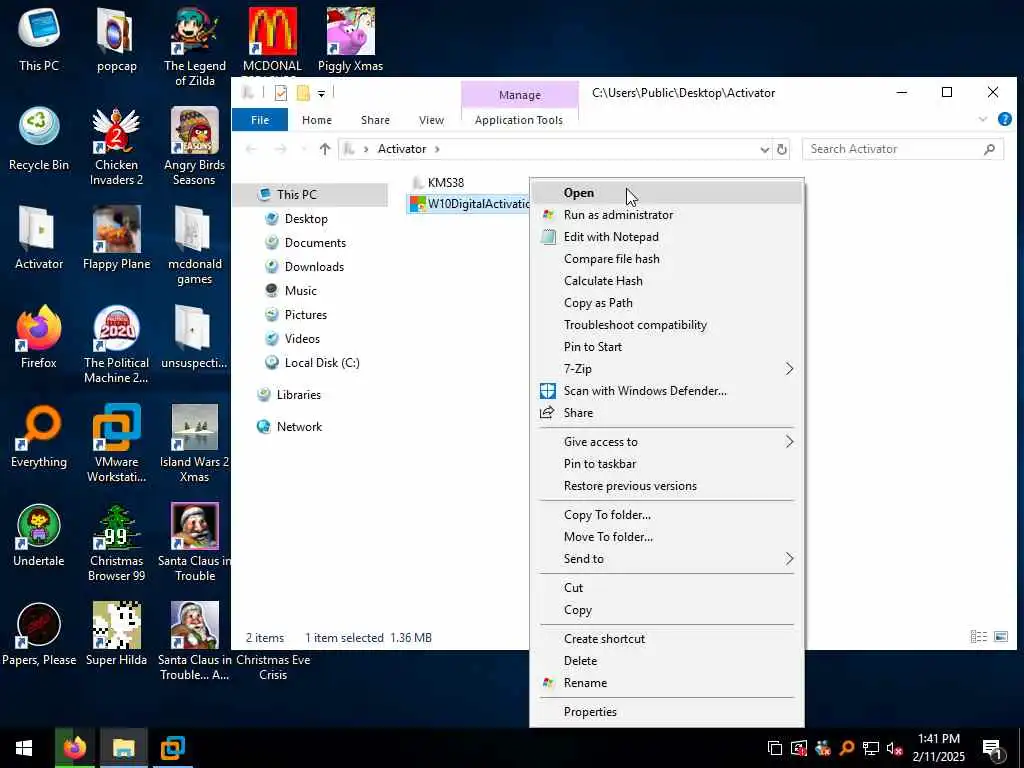The width and height of the screenshot is (1024, 768).
Task: Click Firefox icon in the taskbar
Action: tap(74, 748)
